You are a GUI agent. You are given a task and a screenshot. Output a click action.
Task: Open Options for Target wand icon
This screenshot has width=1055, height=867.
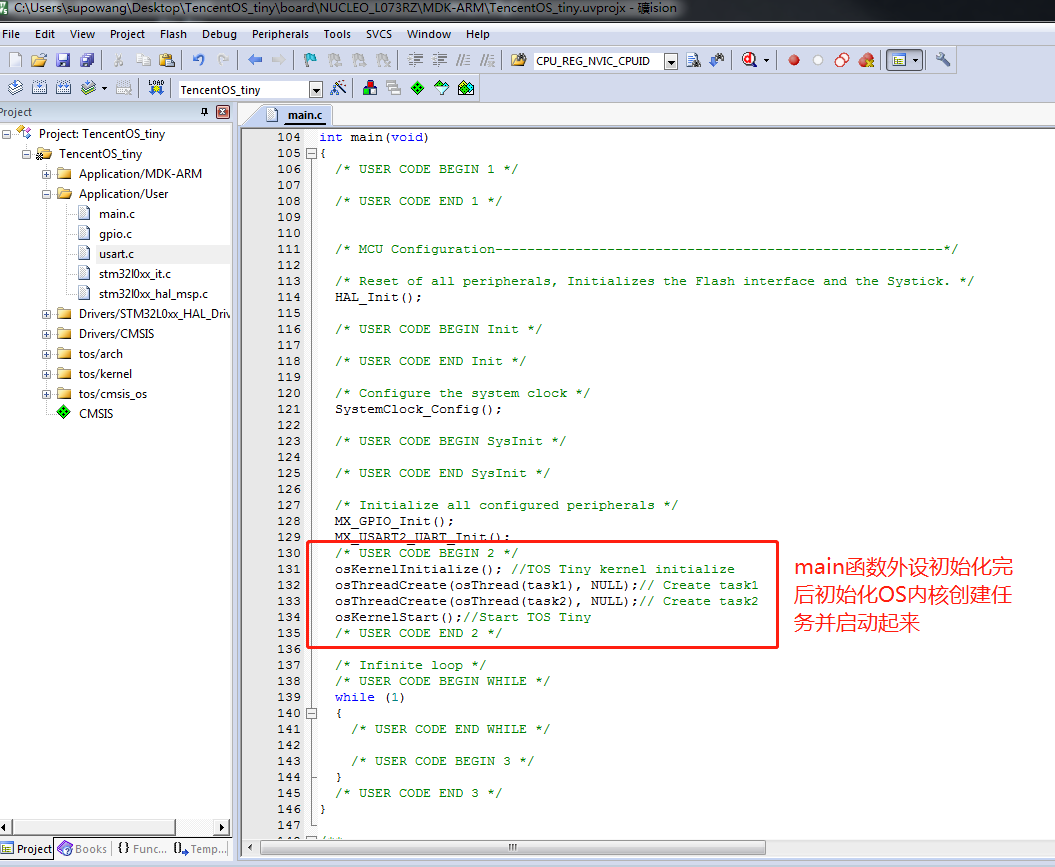[x=339, y=88]
